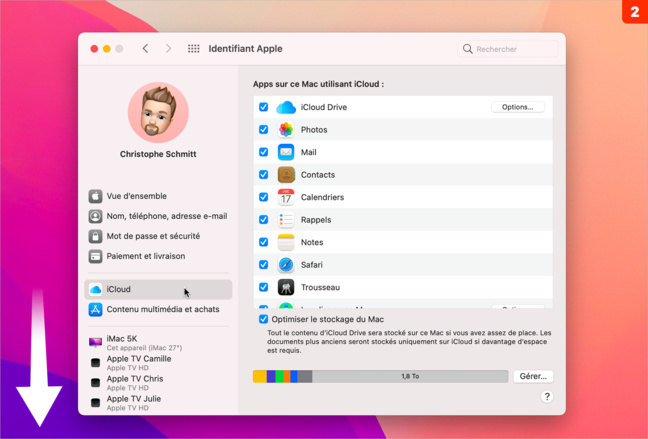The height and width of the screenshot is (439, 648).
Task: Click the Trousseau row label
Action: click(320, 287)
